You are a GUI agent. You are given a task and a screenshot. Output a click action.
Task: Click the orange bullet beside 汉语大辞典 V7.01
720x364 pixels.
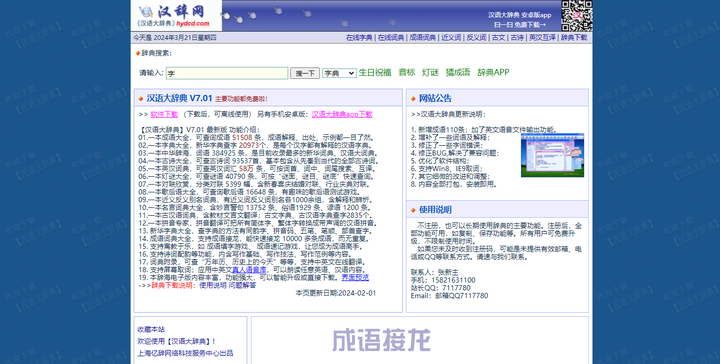(141, 99)
